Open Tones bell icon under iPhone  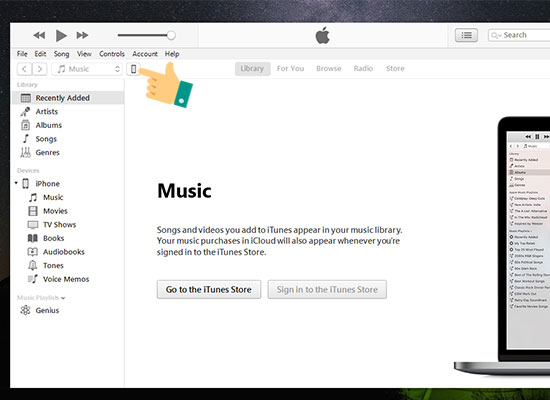coord(33,265)
